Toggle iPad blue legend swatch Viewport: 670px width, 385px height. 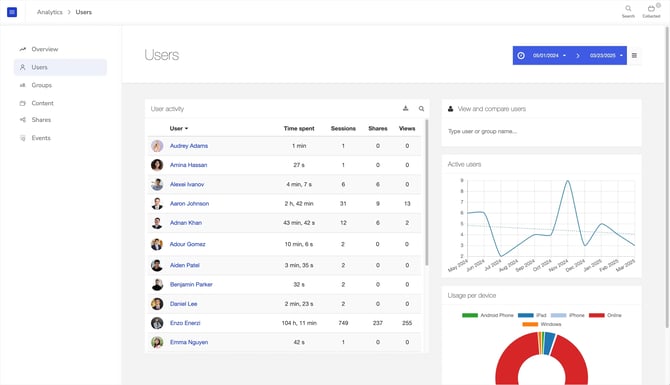click(x=526, y=315)
